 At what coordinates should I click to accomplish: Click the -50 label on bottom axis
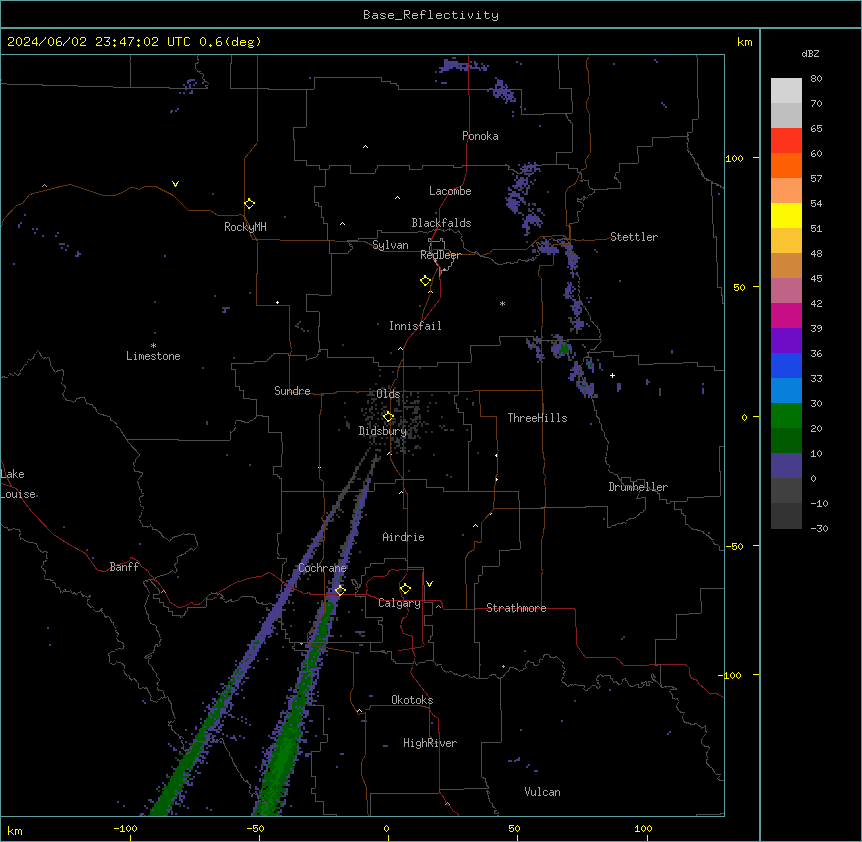[x=255, y=828]
